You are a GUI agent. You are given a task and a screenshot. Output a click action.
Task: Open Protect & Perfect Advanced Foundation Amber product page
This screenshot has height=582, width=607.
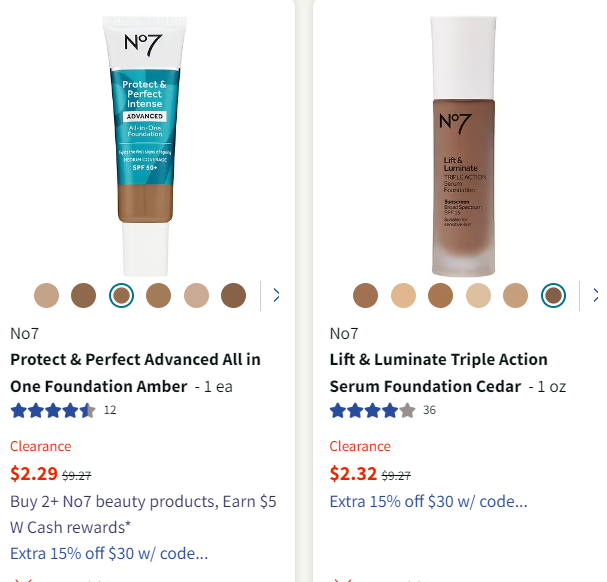pyautogui.click(x=135, y=372)
